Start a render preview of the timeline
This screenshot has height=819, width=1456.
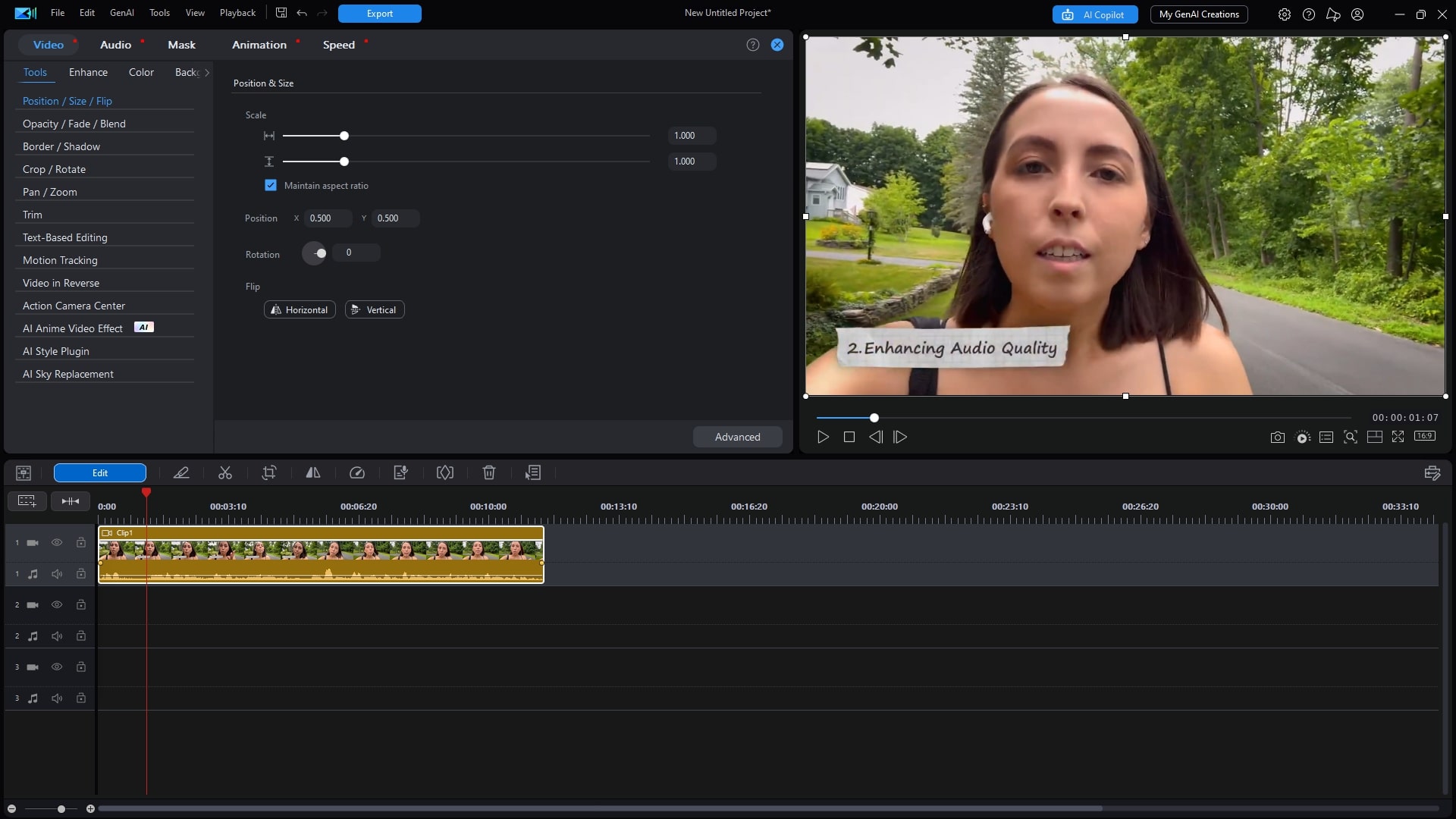pyautogui.click(x=1302, y=437)
